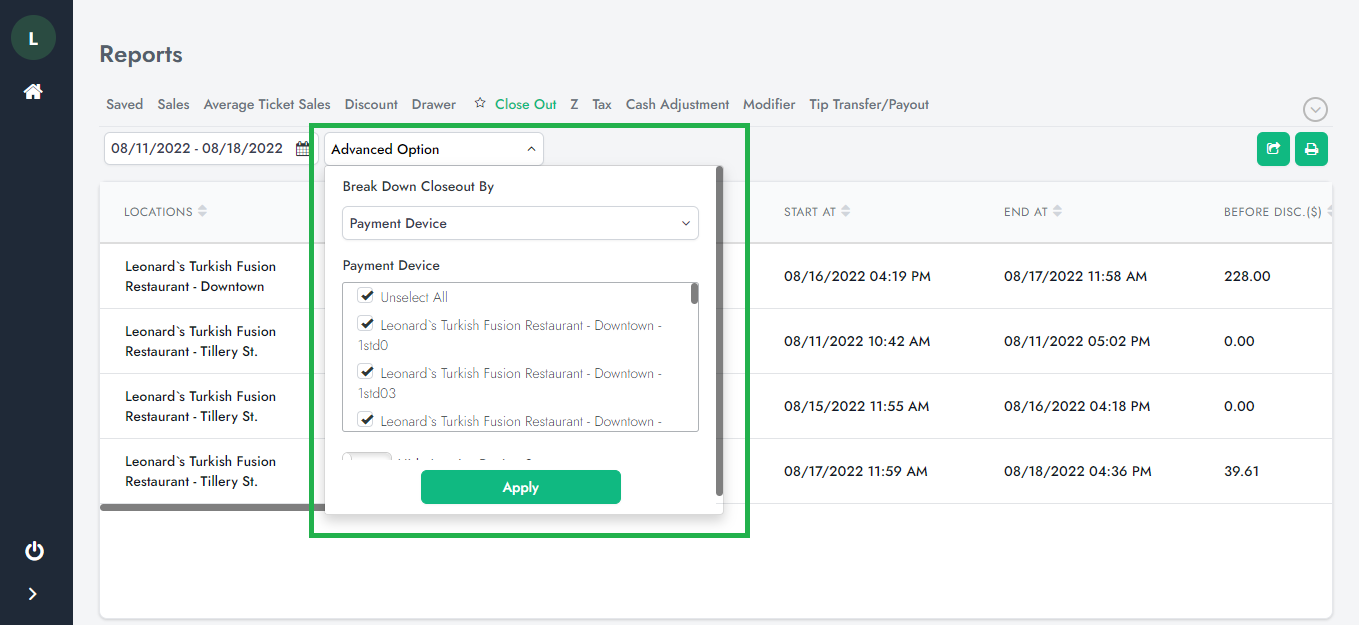Click the user avatar labeled L
The image size is (1359, 625).
[33, 39]
